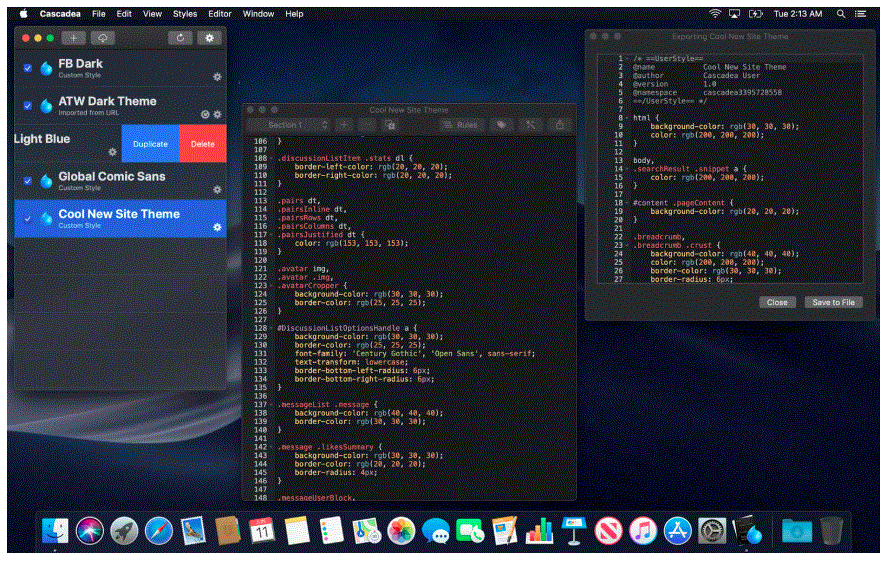The image size is (884, 562).
Task: Click the red Delete button on Light Blue
Action: coord(203,144)
